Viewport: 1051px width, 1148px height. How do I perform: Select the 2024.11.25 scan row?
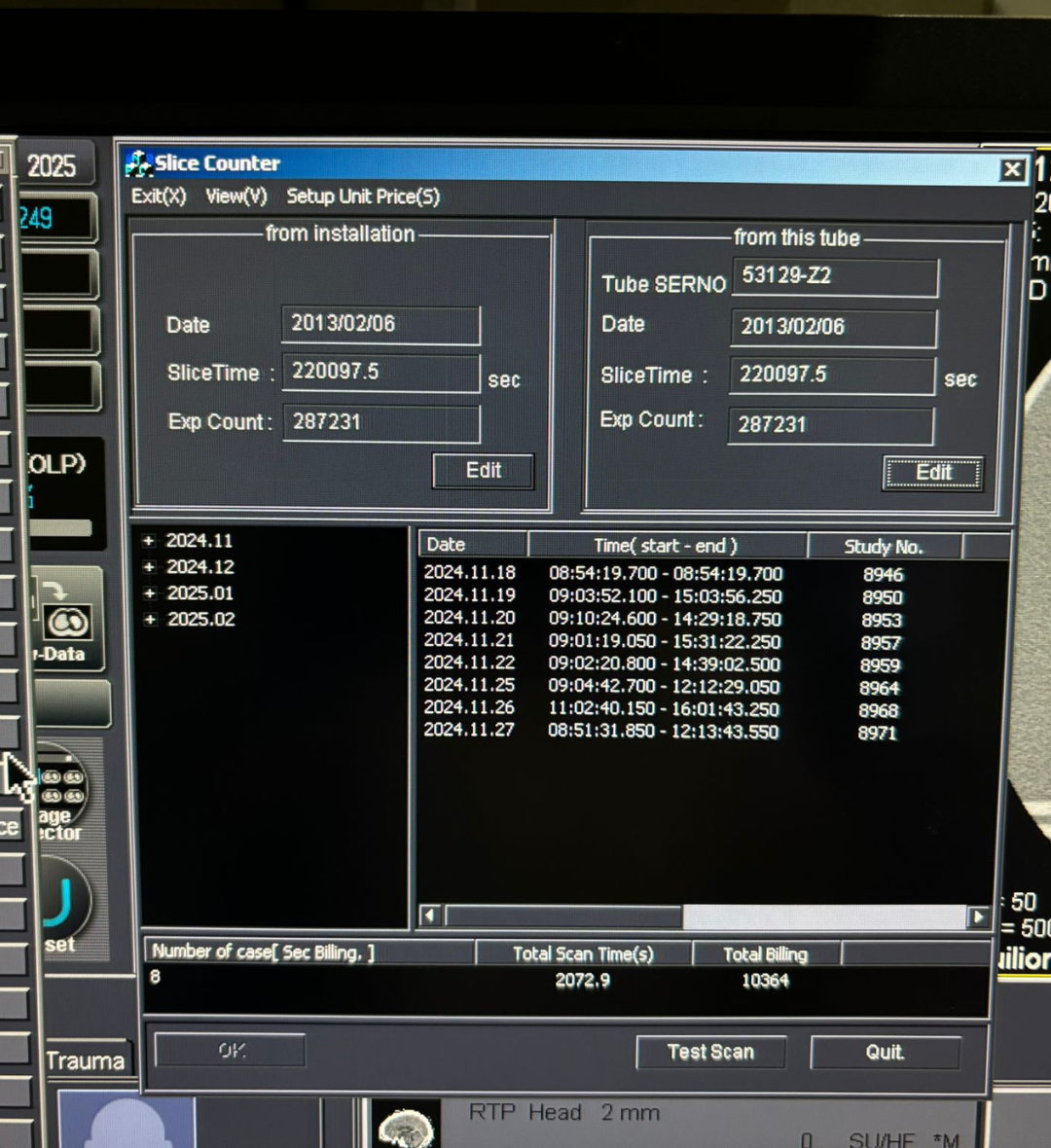pyautogui.click(x=664, y=687)
